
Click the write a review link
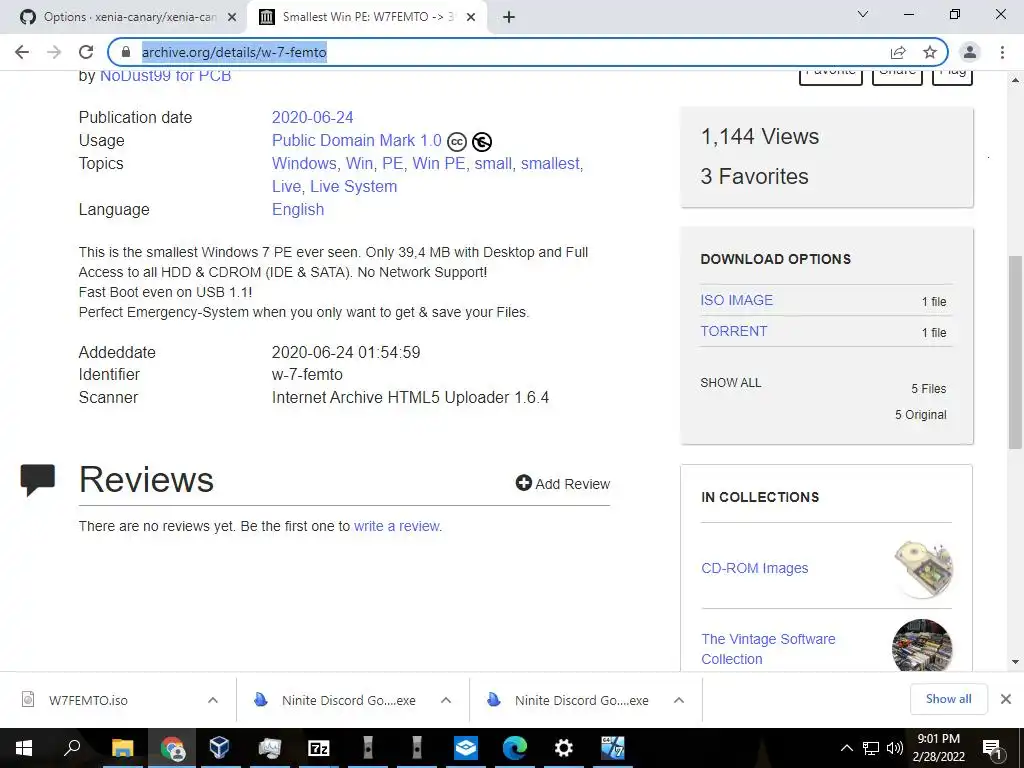click(397, 526)
